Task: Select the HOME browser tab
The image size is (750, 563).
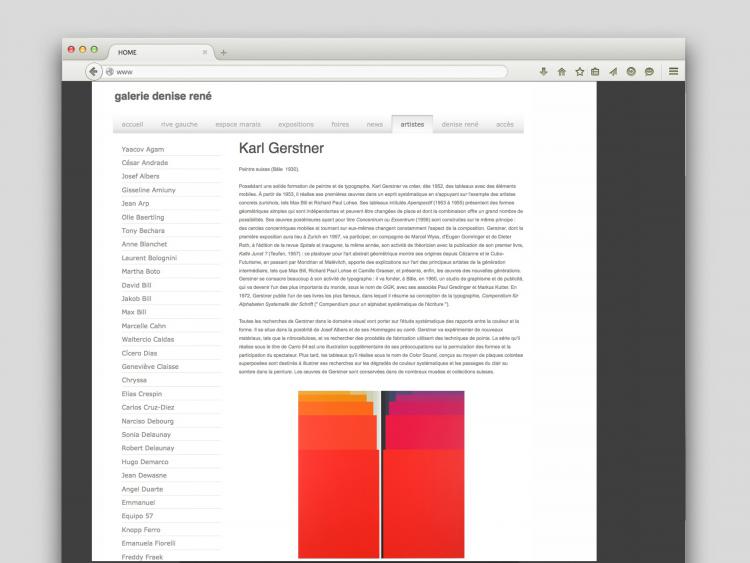Action: pyautogui.click(x=161, y=52)
